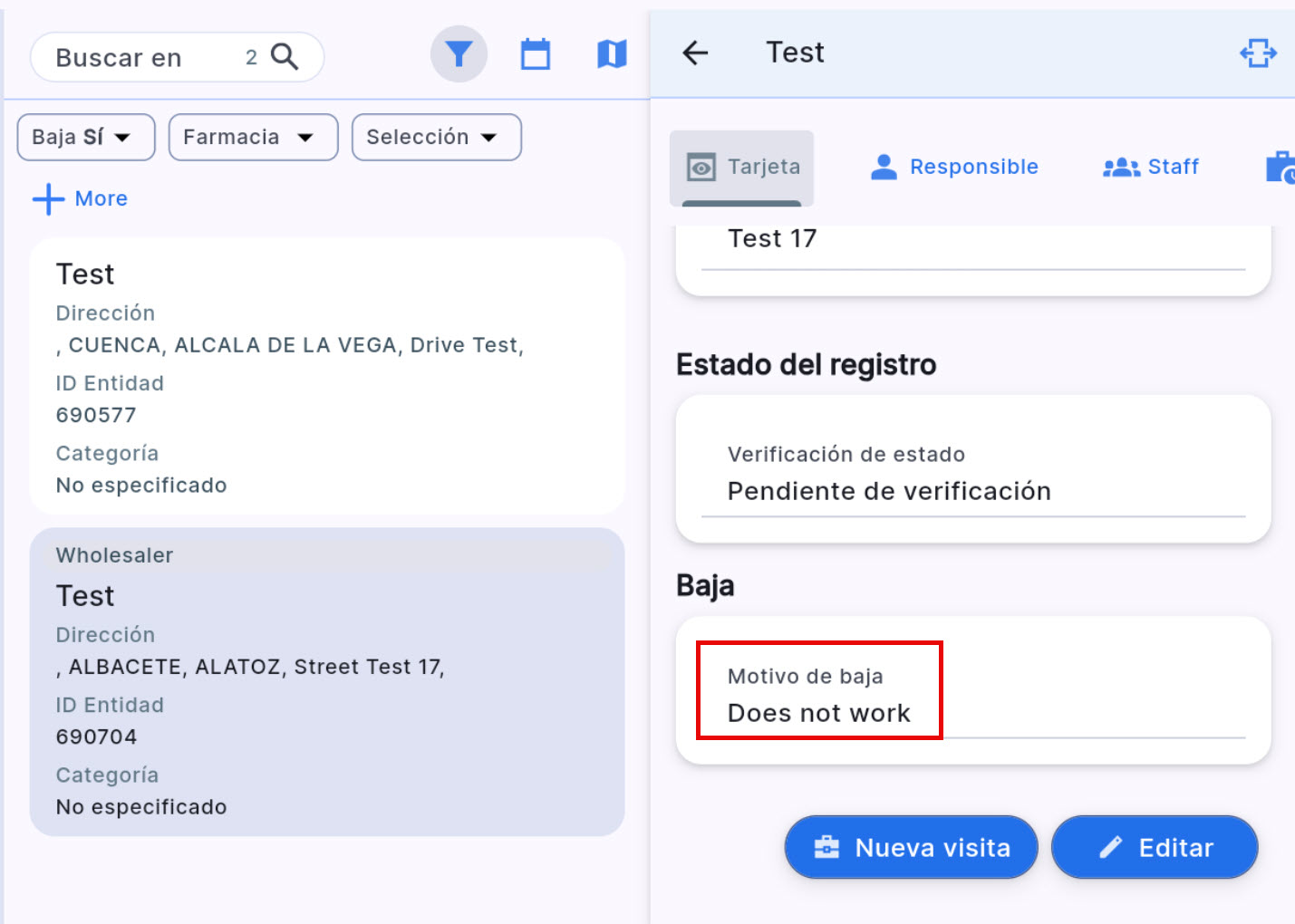
Task: Expand the Baja Sí filter dropdown
Action: point(86,137)
